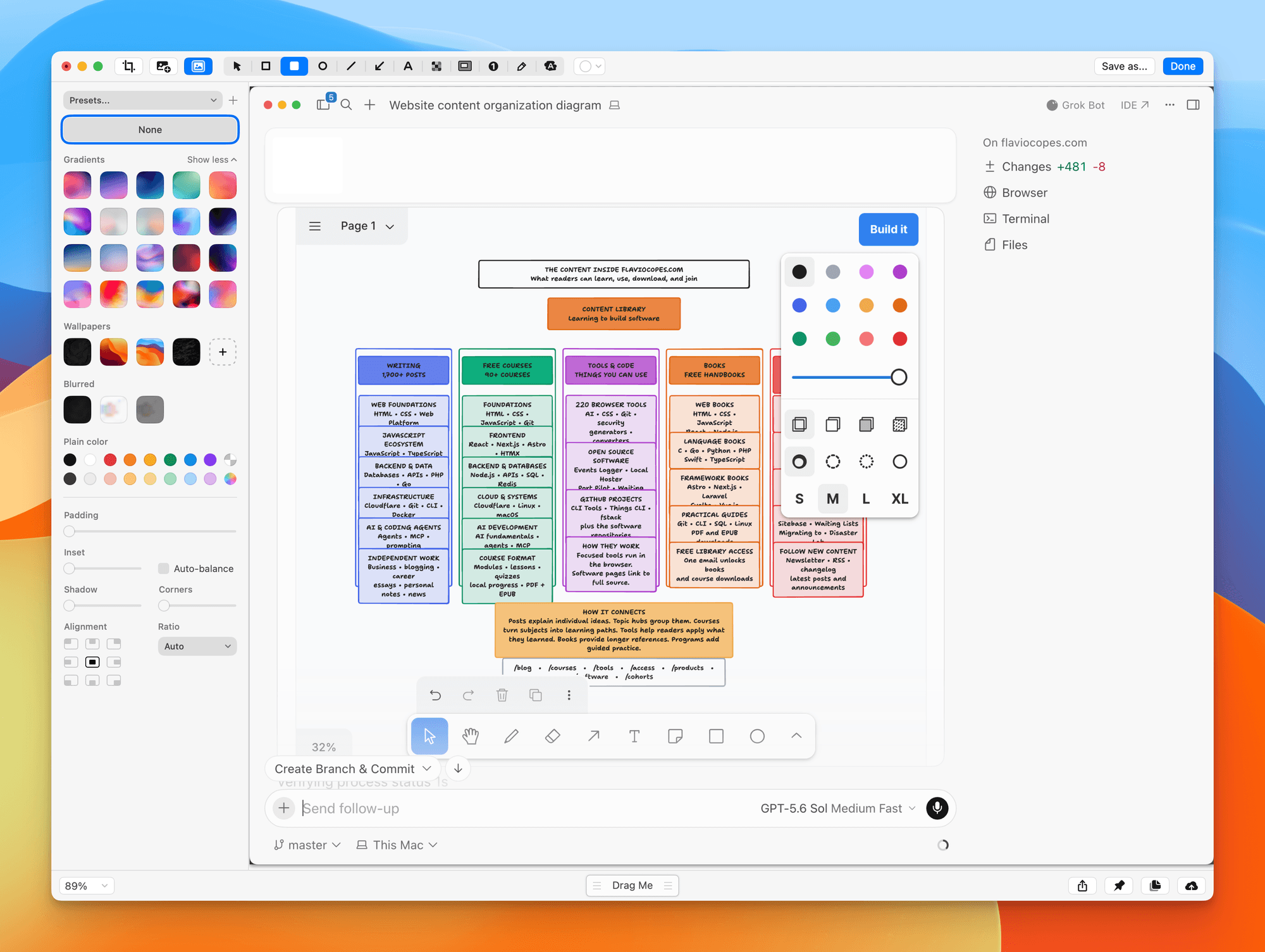Select center alignment option
The height and width of the screenshot is (952, 1265).
click(x=92, y=662)
